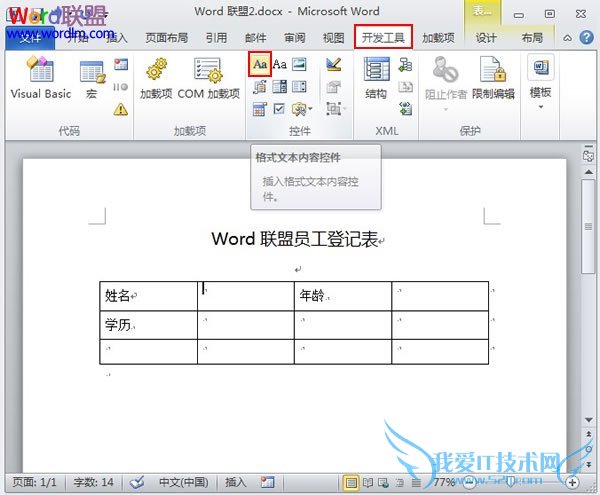Image resolution: width=600 pixels, height=495 pixels.
Task: Click the 77% zoom level
Action: click(x=443, y=482)
